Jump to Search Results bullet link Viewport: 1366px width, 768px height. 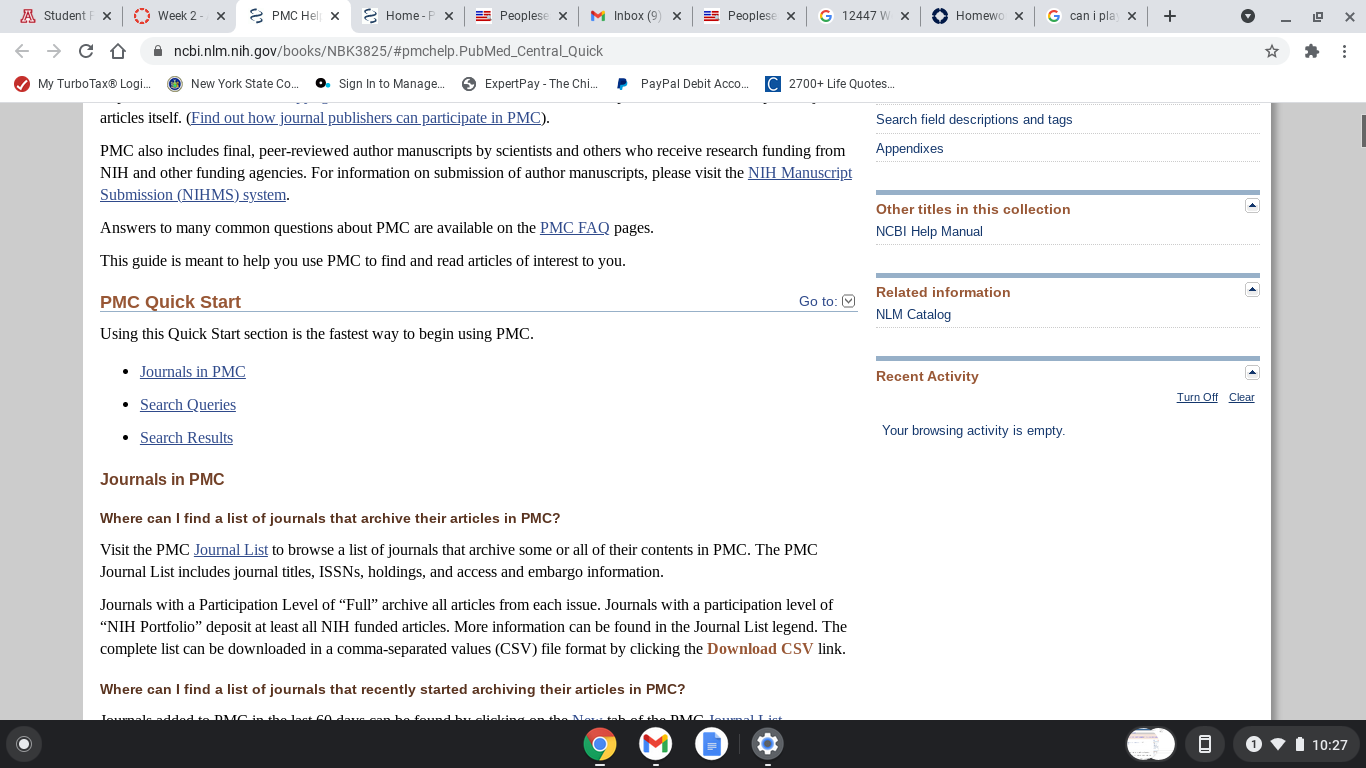(186, 438)
